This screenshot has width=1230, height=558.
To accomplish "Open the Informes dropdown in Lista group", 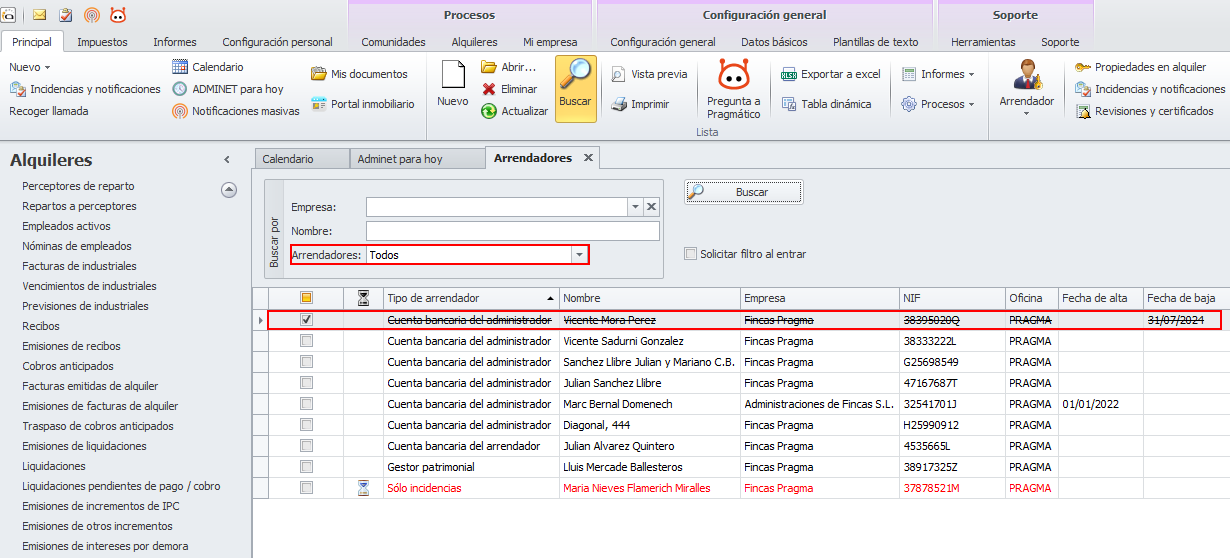I will 937,74.
